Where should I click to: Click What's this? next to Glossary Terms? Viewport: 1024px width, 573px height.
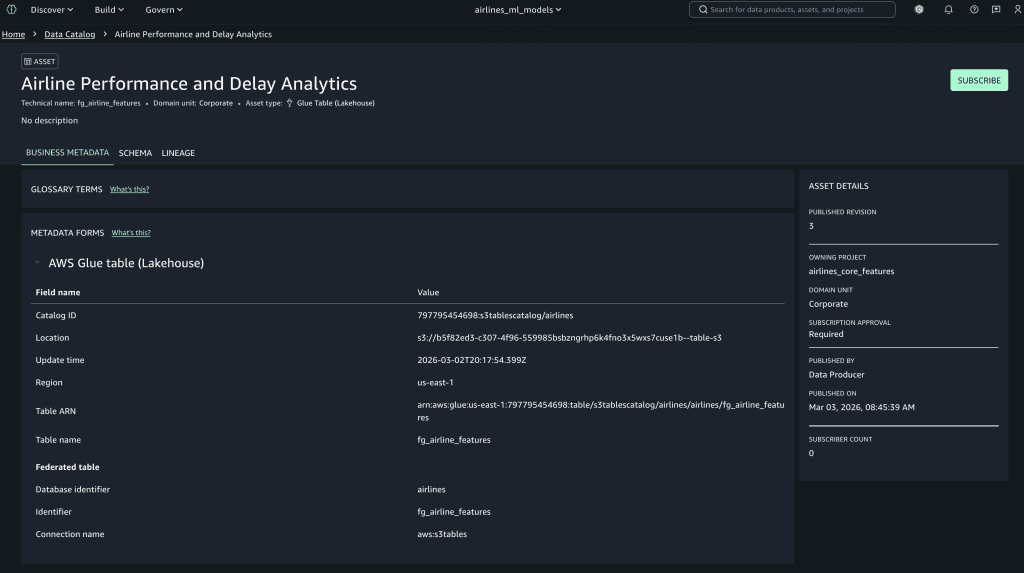coord(129,189)
